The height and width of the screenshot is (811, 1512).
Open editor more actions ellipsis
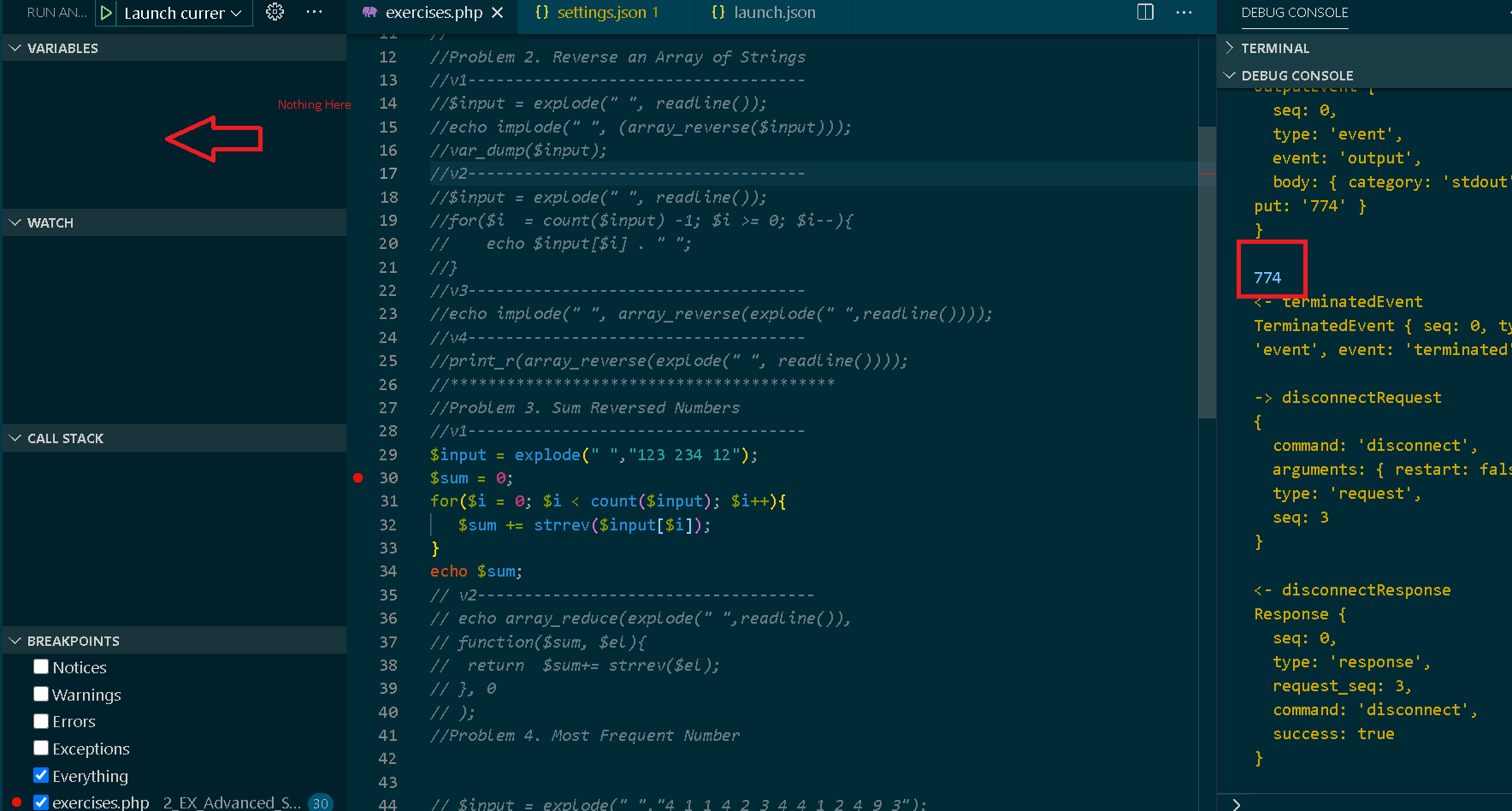(x=1184, y=12)
